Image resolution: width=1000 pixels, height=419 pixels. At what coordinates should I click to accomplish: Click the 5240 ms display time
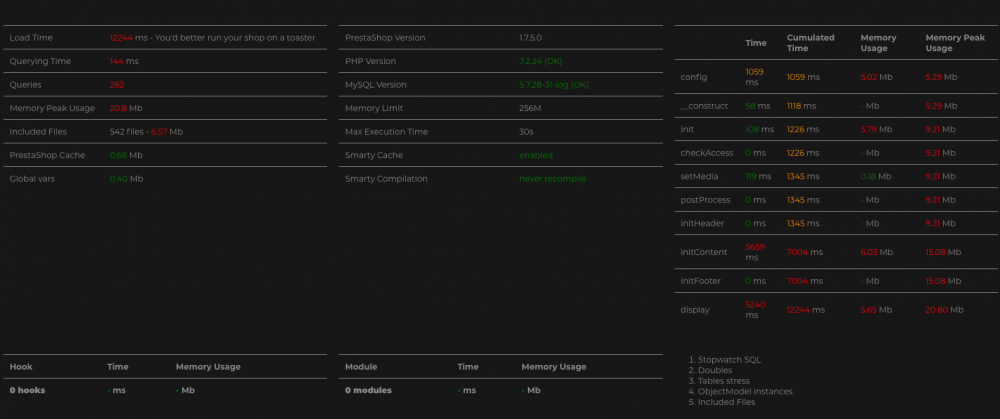coord(755,310)
